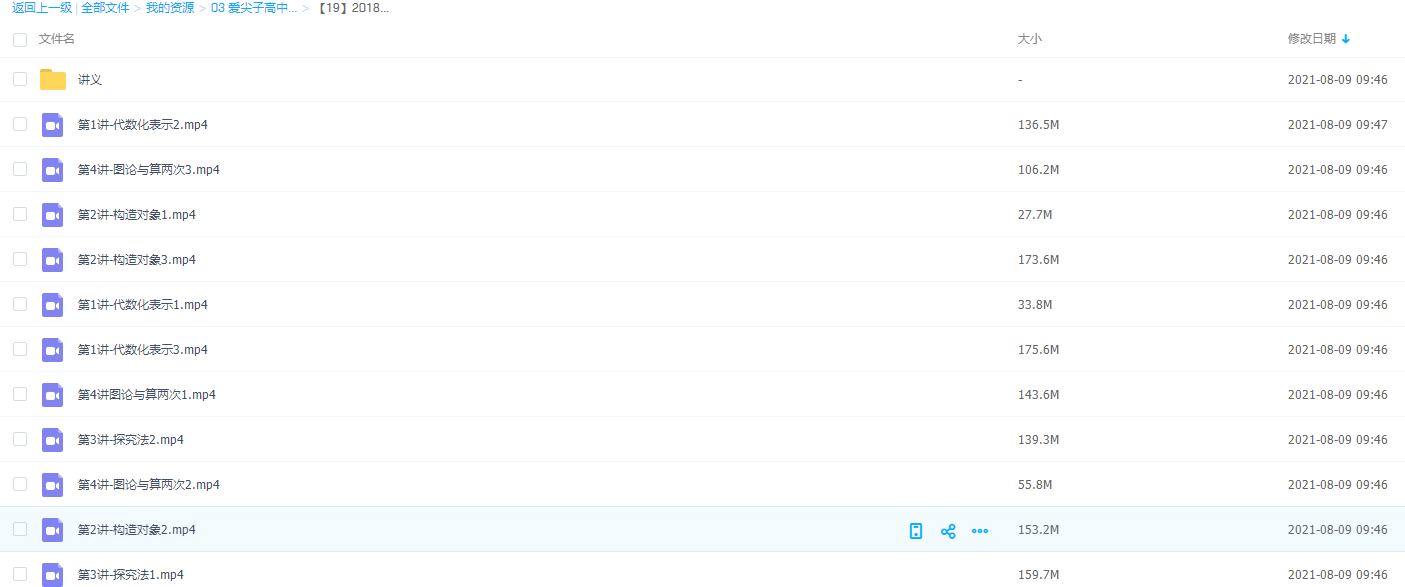
Task: Sort files by 文件名 column header
Action: [57, 39]
